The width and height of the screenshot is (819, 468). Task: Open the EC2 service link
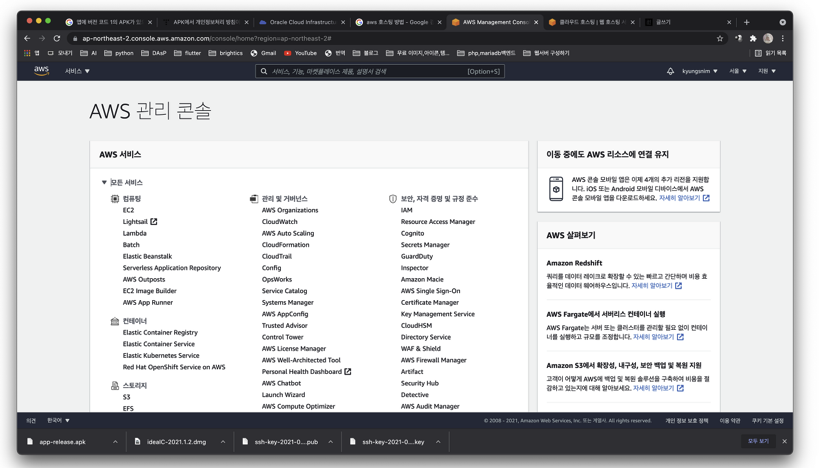128,210
